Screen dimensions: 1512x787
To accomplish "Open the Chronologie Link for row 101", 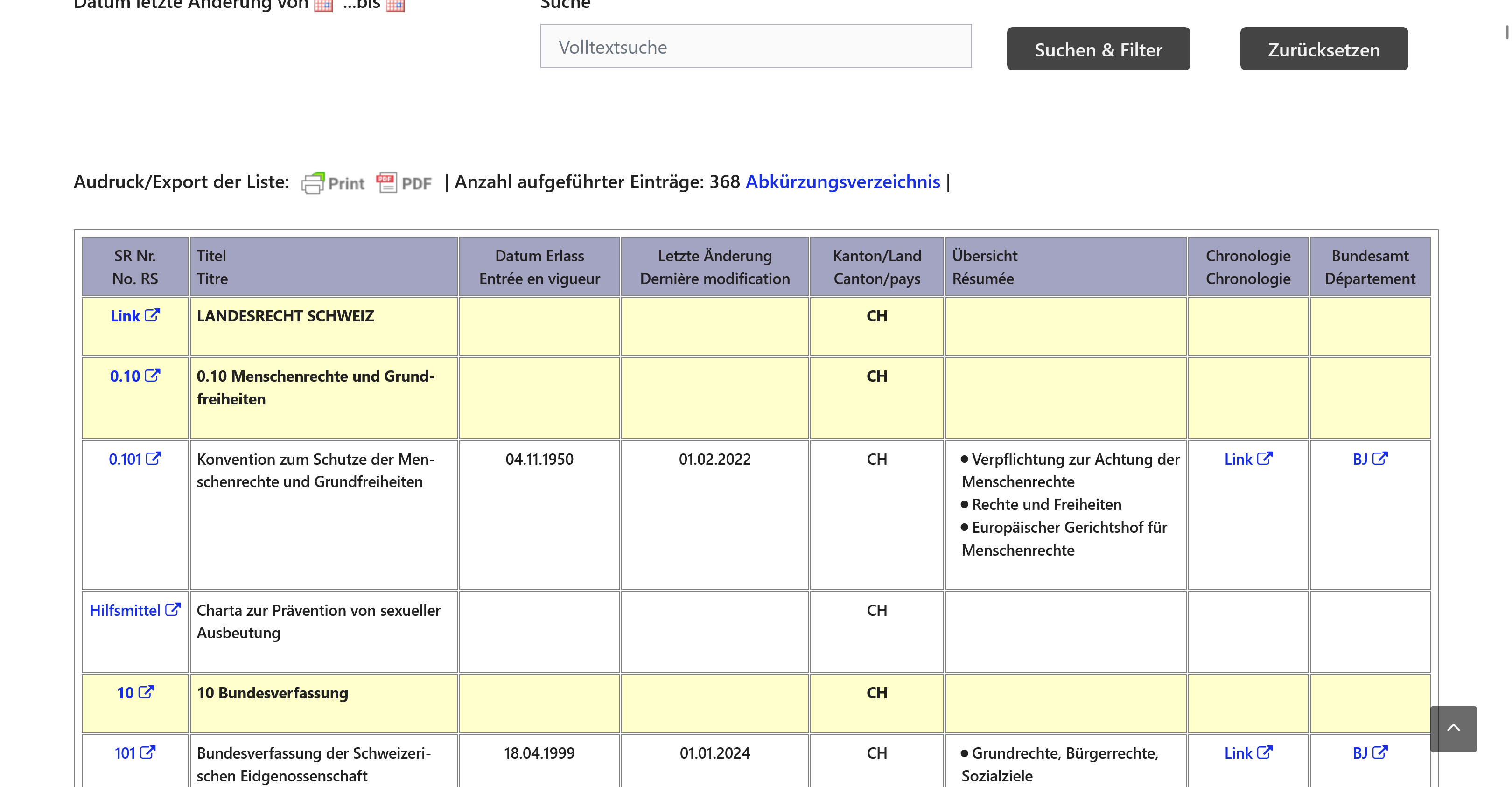I will click(x=1248, y=753).
